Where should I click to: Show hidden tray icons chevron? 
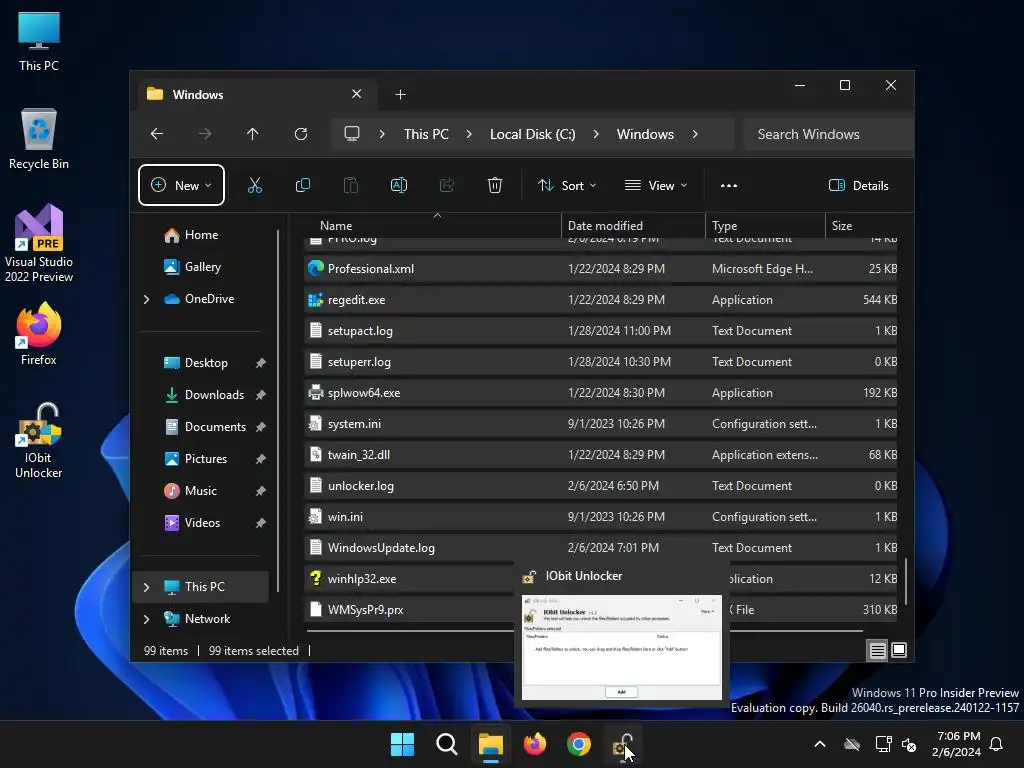click(820, 744)
